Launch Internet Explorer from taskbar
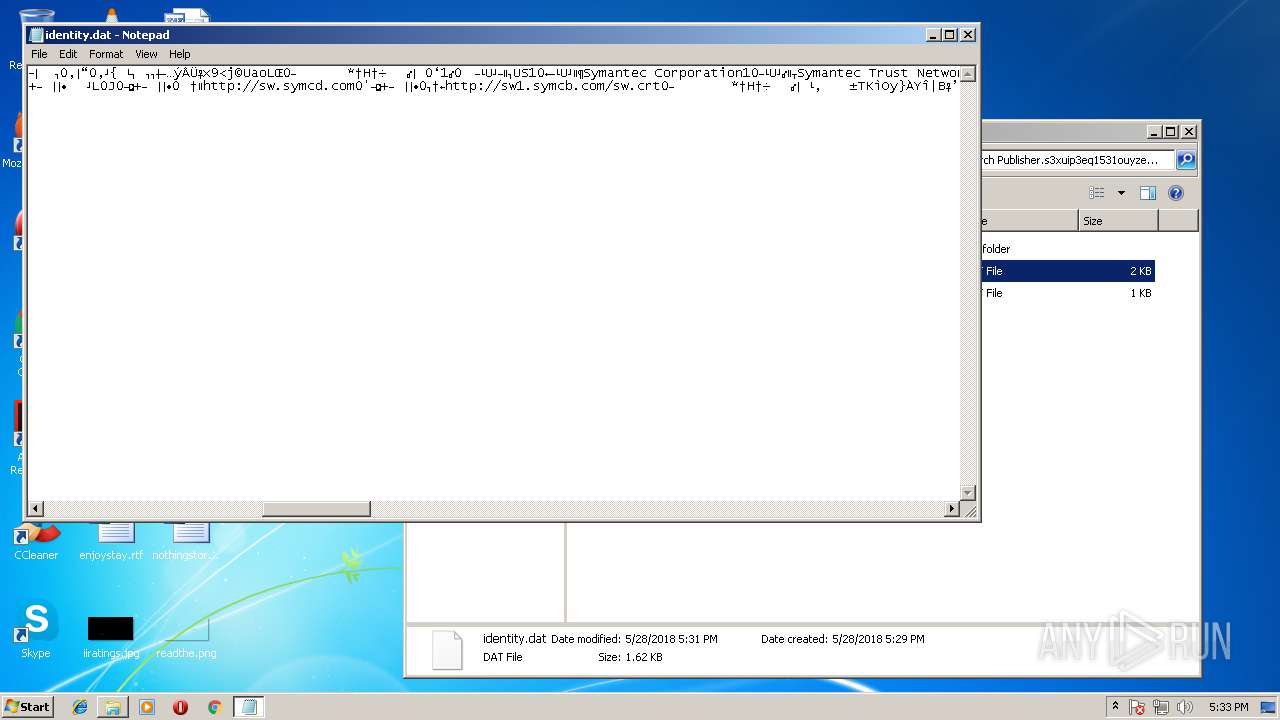 80,707
